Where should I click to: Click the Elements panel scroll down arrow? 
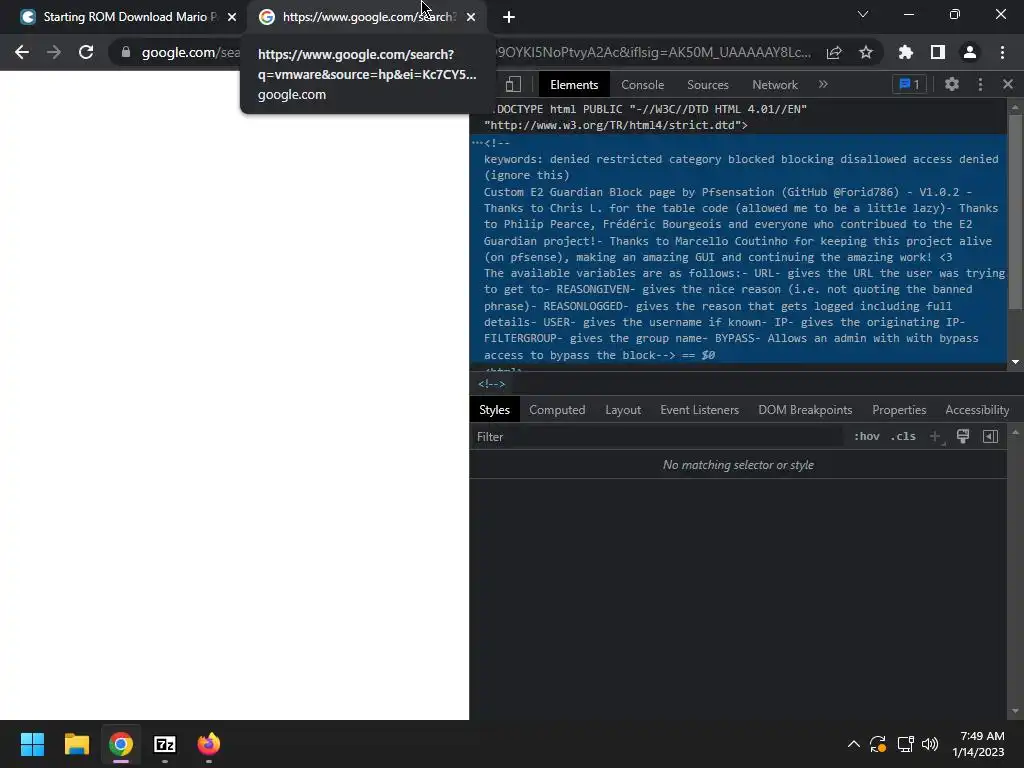coord(1015,362)
